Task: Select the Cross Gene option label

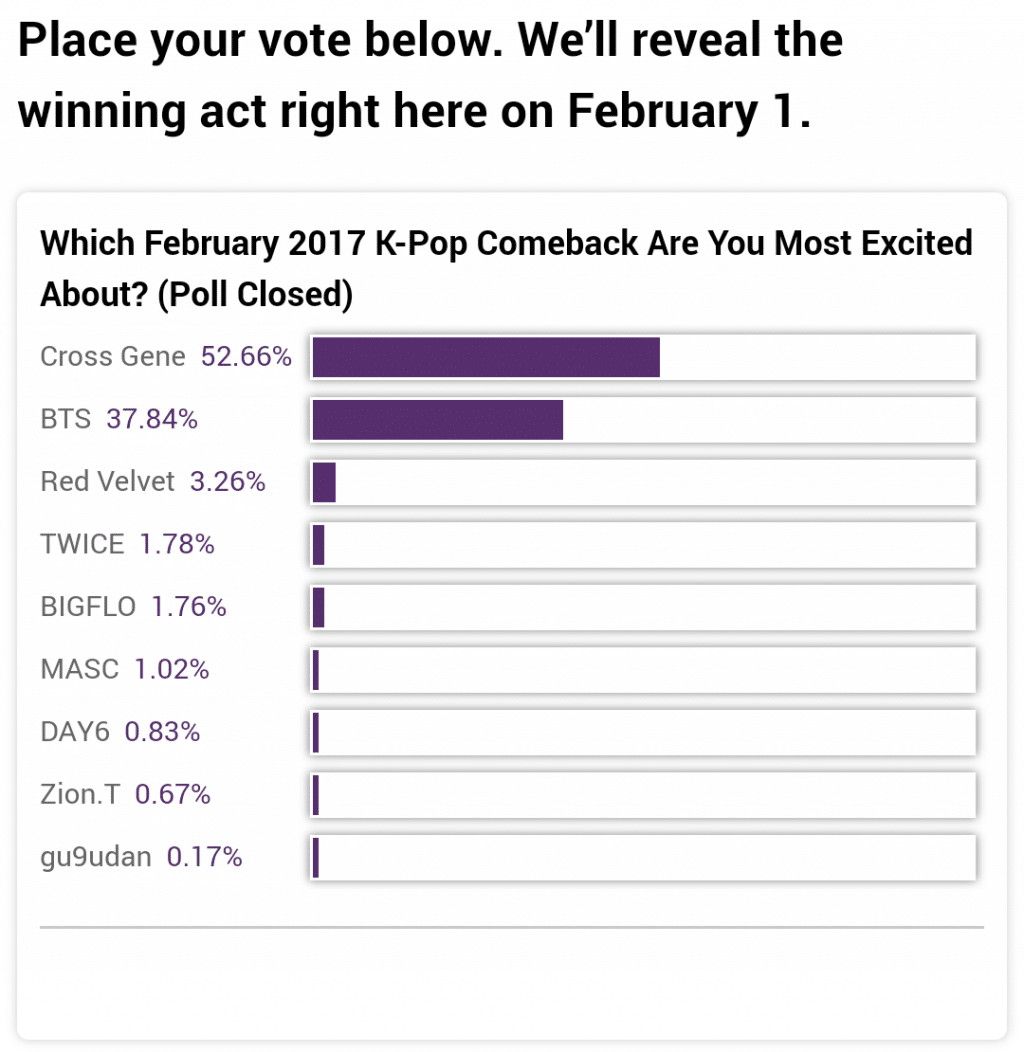Action: 113,357
